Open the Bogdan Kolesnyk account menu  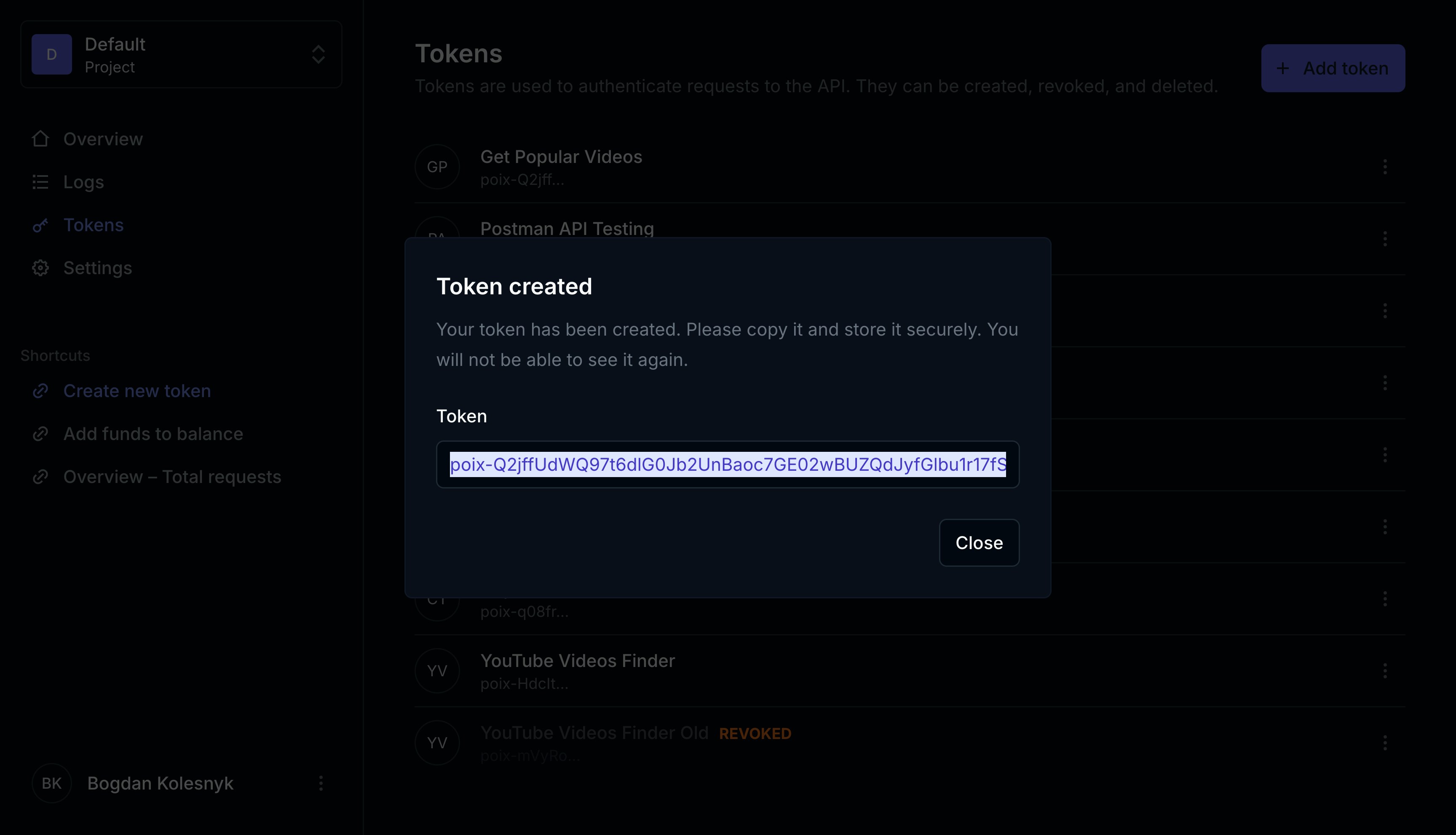[321, 783]
